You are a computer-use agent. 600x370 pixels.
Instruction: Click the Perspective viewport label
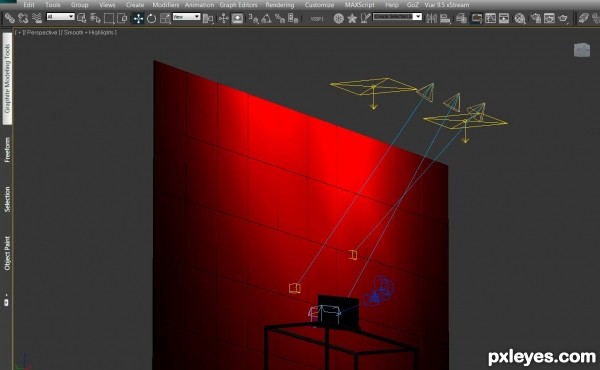click(x=42, y=33)
